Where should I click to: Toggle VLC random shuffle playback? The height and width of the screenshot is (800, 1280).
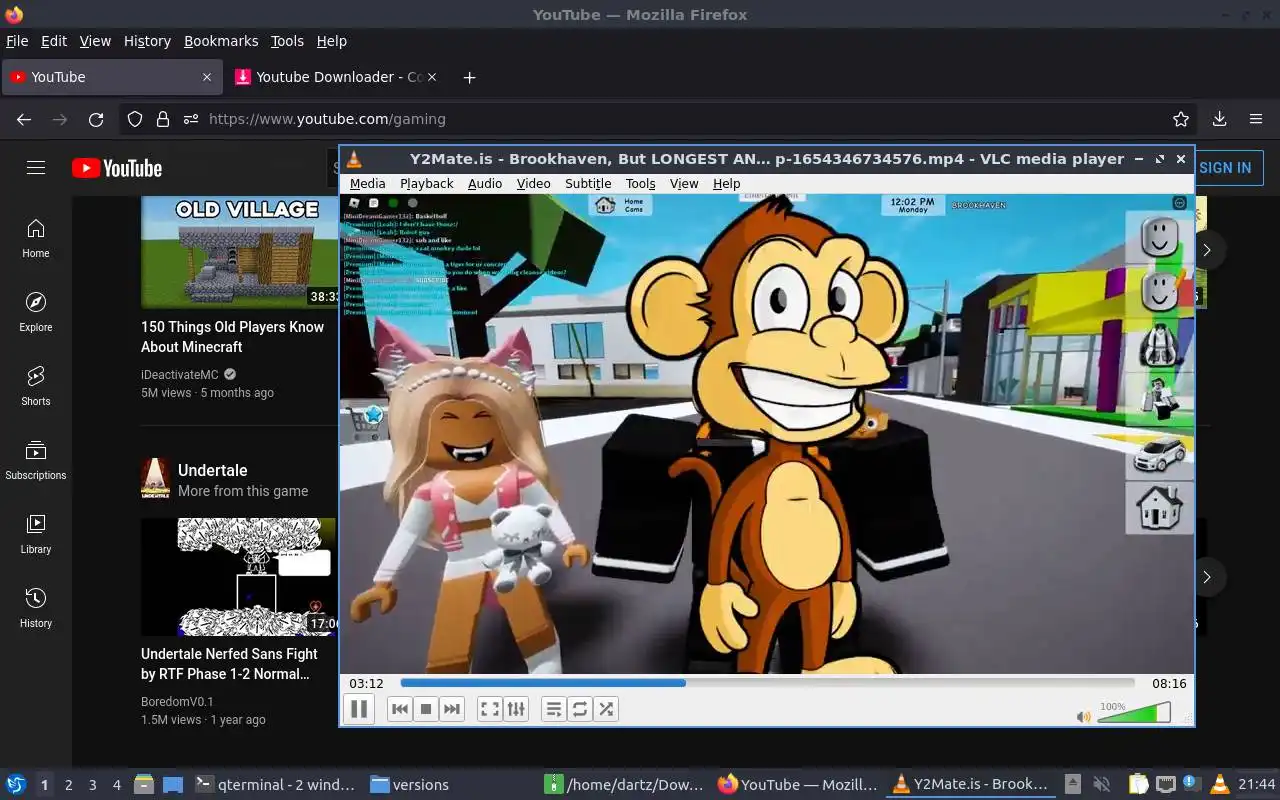[606, 709]
